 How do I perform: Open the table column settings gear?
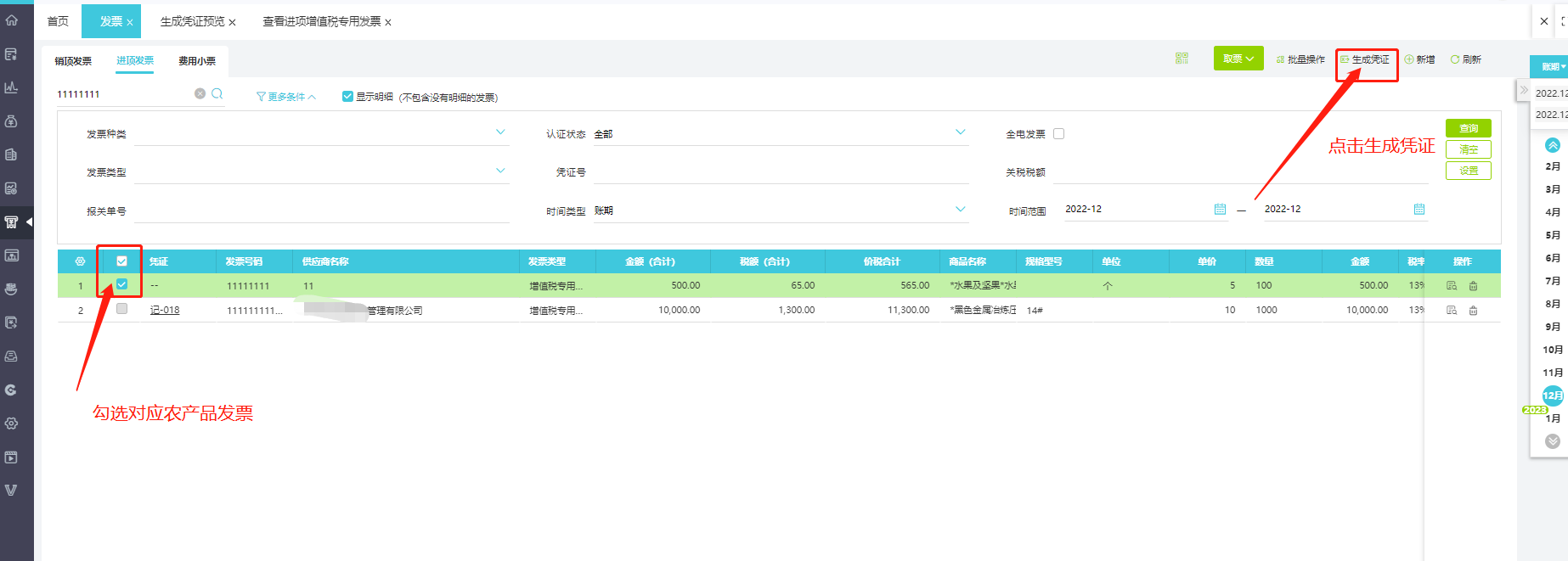tap(80, 261)
